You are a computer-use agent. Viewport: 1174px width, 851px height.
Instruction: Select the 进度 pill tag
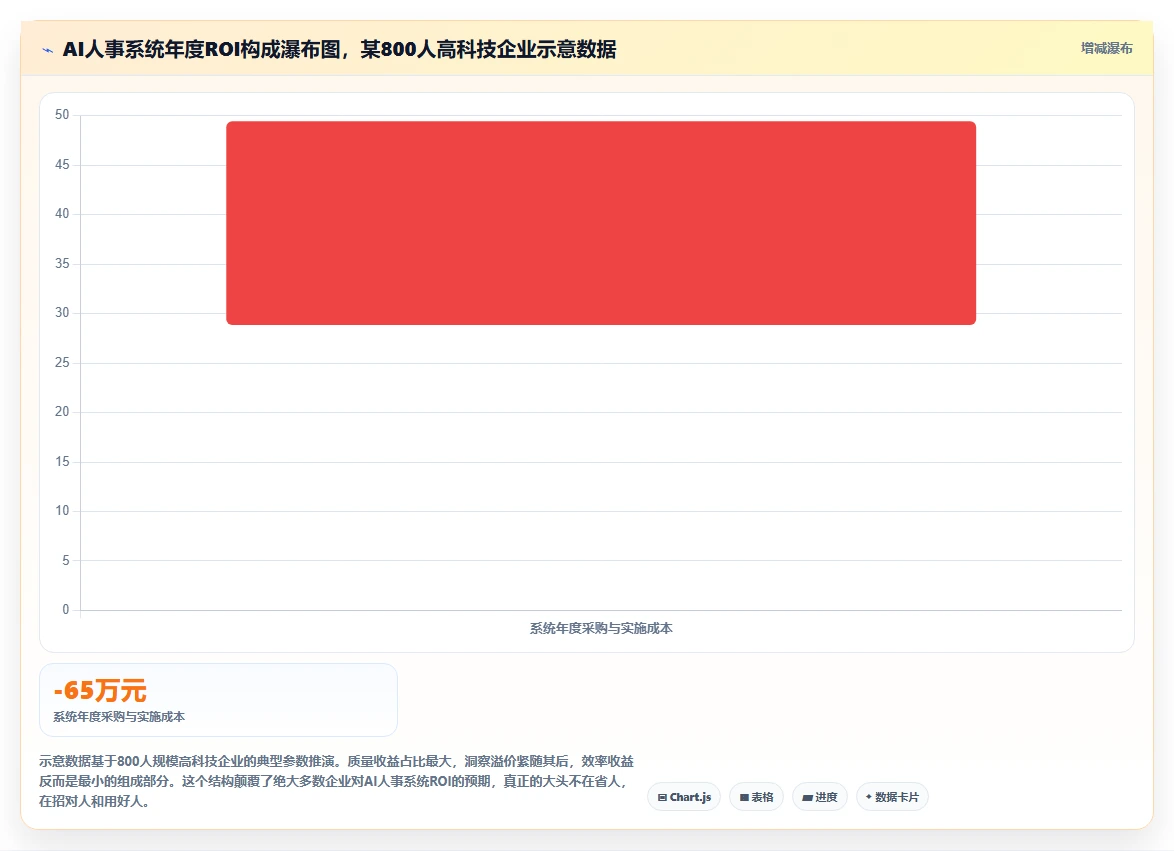(820, 797)
